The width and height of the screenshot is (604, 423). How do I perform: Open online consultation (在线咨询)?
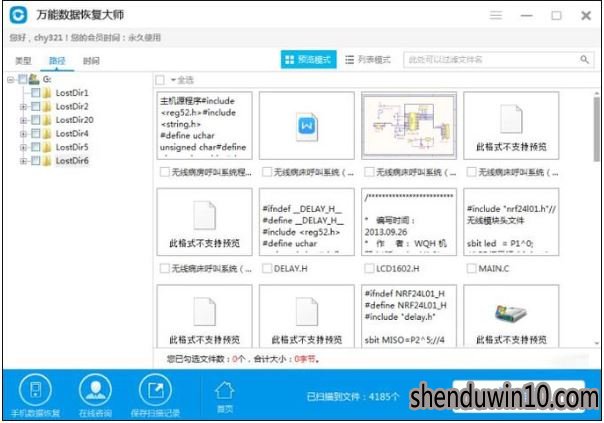coord(95,396)
